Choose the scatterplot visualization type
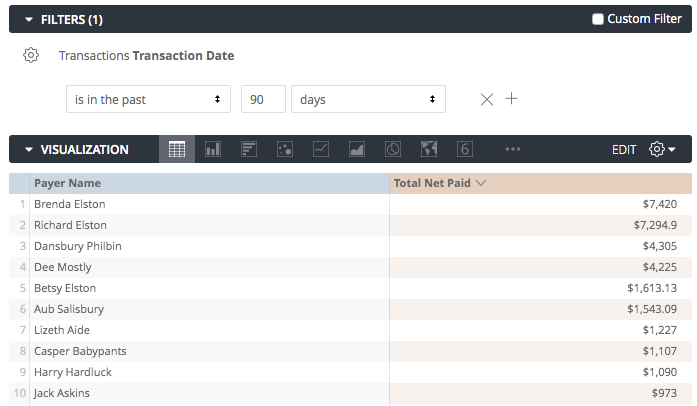This screenshot has width=697, height=406. pos(285,149)
